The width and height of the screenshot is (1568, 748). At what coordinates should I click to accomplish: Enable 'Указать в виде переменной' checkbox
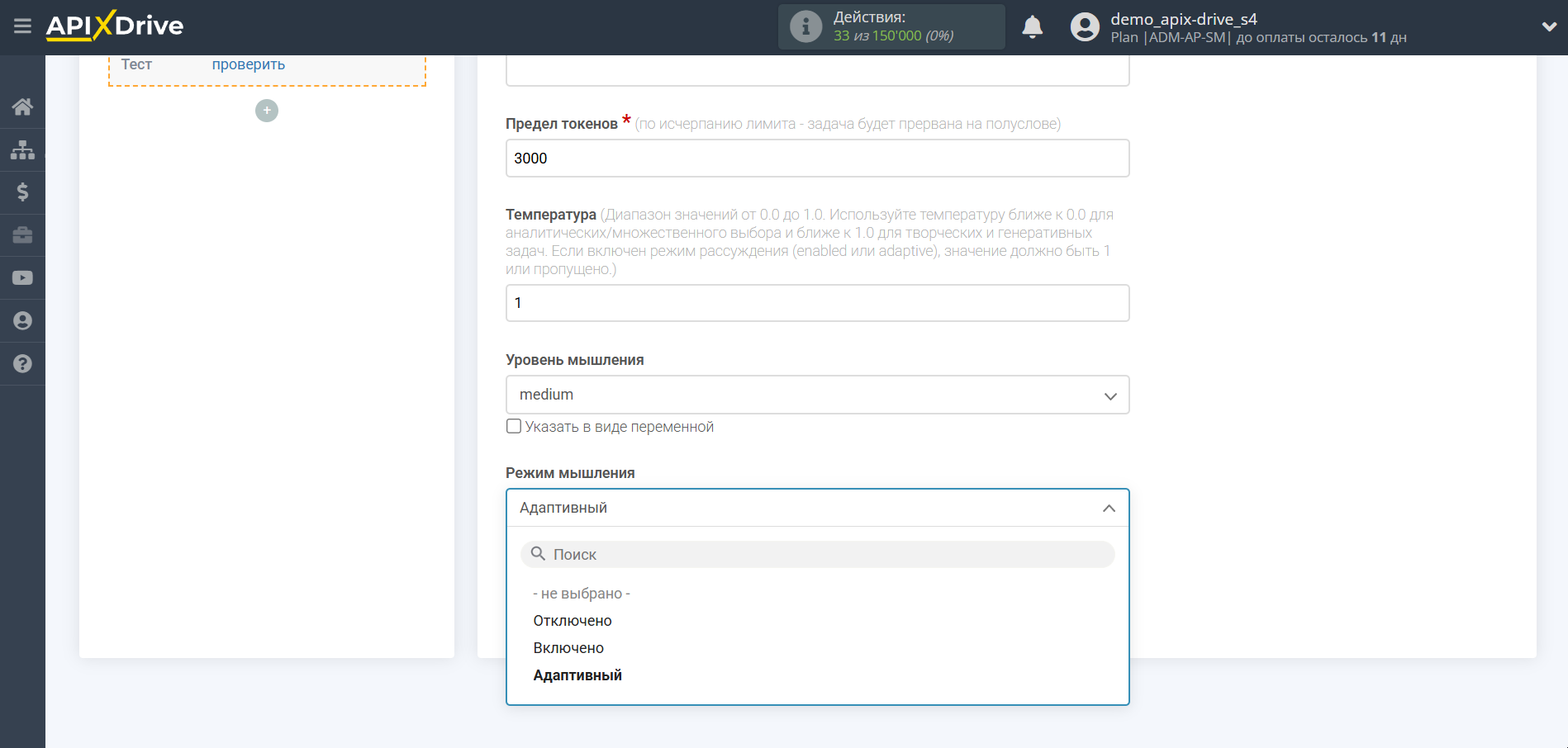click(x=514, y=427)
